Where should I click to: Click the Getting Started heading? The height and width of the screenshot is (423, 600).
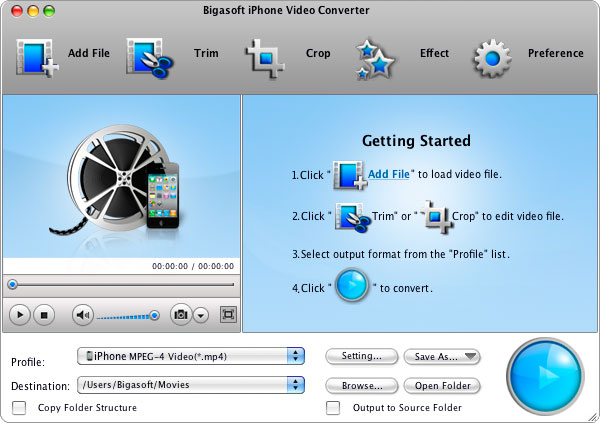click(x=416, y=140)
